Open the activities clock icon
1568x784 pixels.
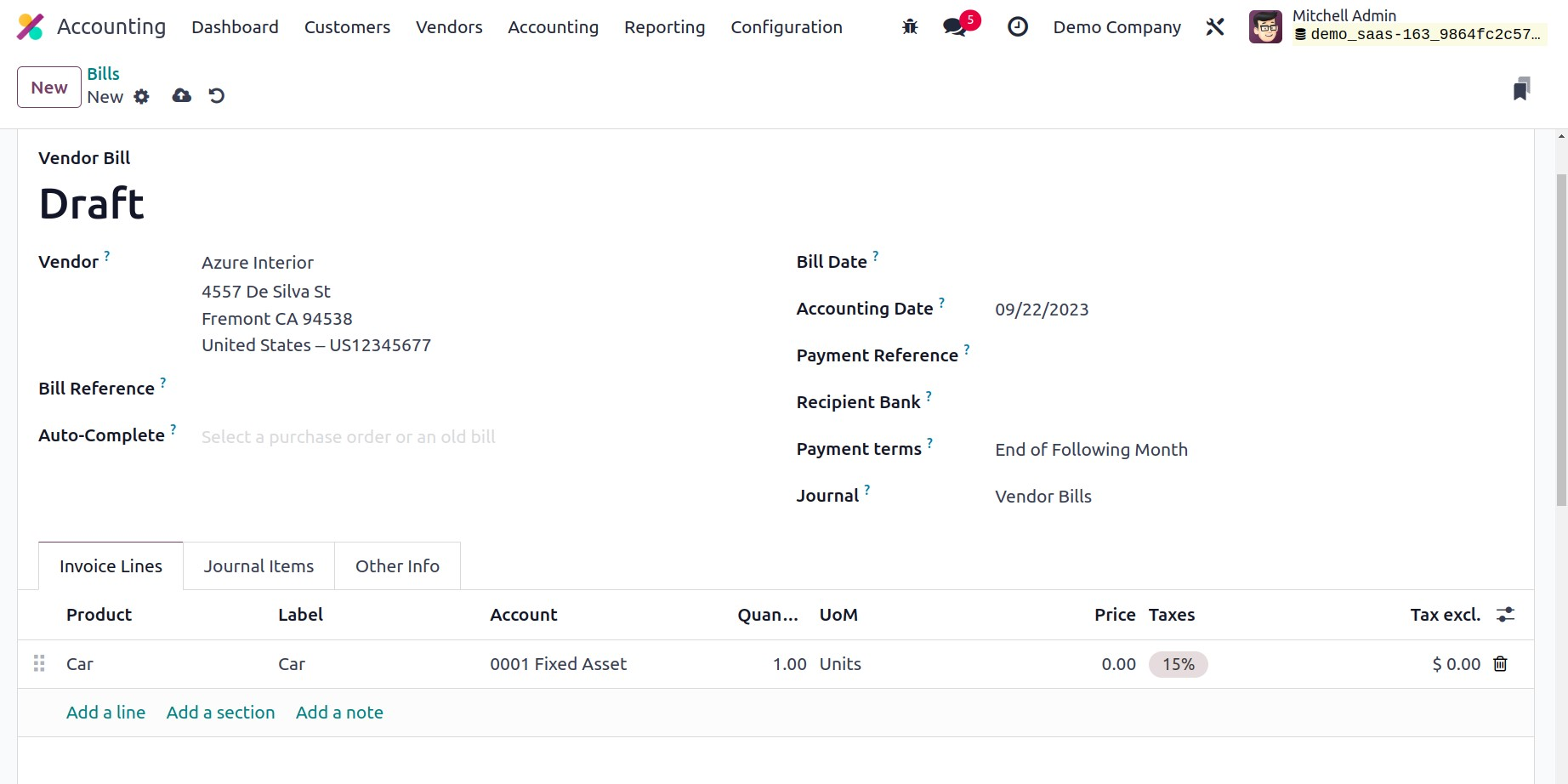(1017, 27)
